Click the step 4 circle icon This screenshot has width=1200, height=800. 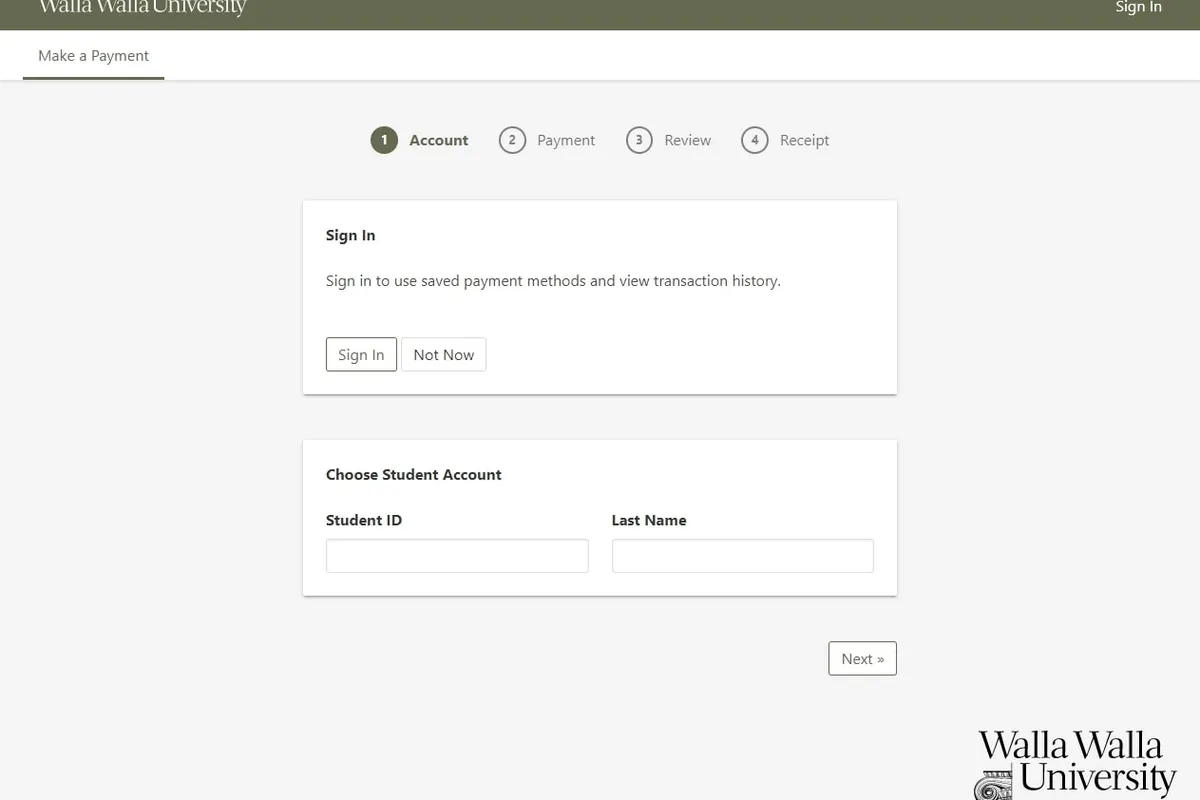(x=755, y=140)
